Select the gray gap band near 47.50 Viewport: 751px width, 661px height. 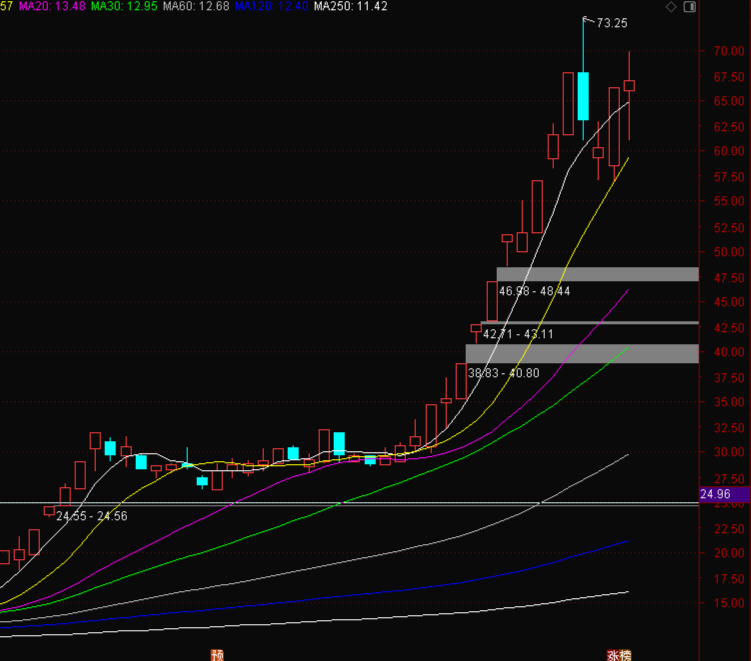click(597, 274)
